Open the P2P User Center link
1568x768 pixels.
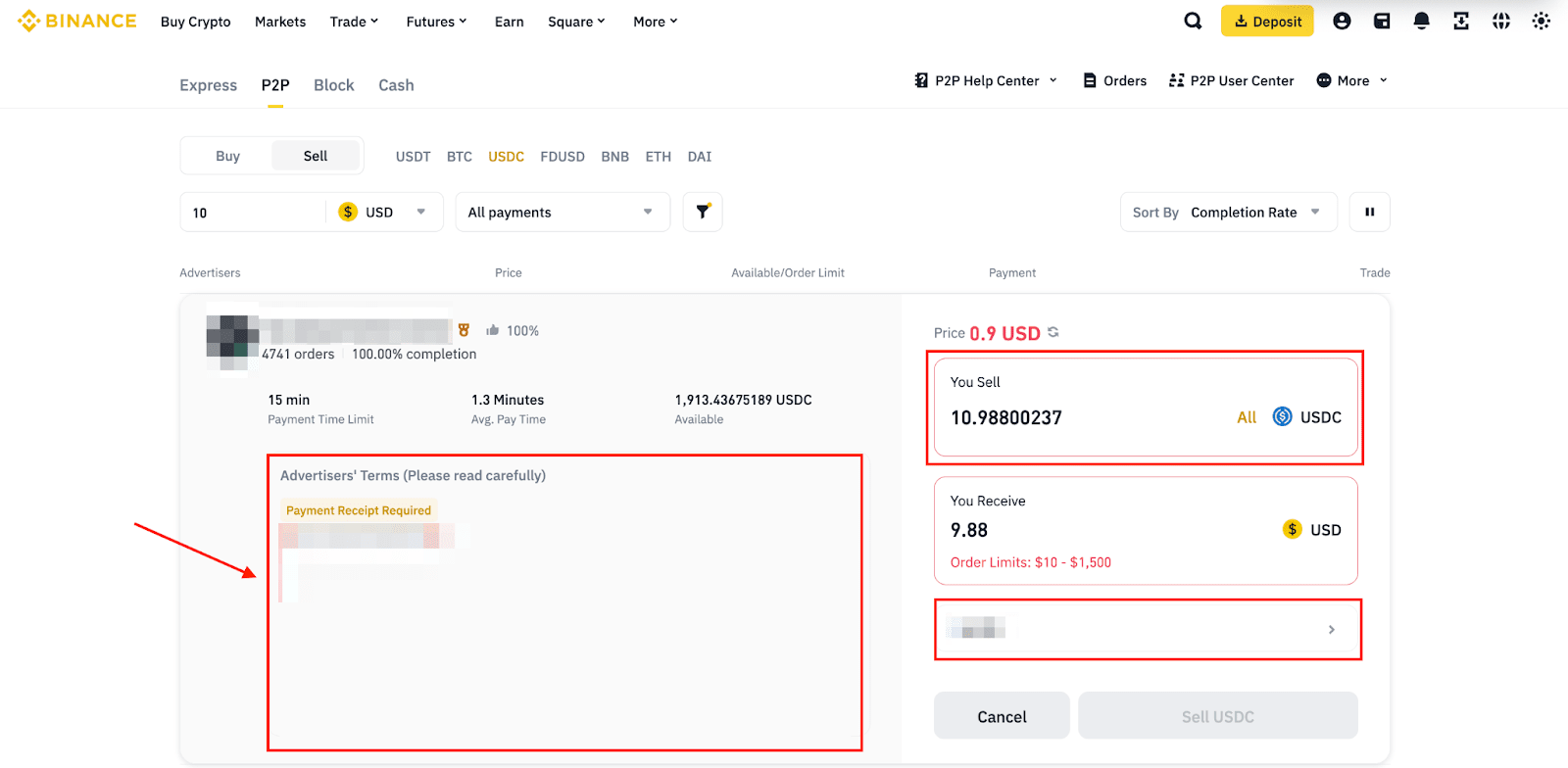tap(1232, 80)
